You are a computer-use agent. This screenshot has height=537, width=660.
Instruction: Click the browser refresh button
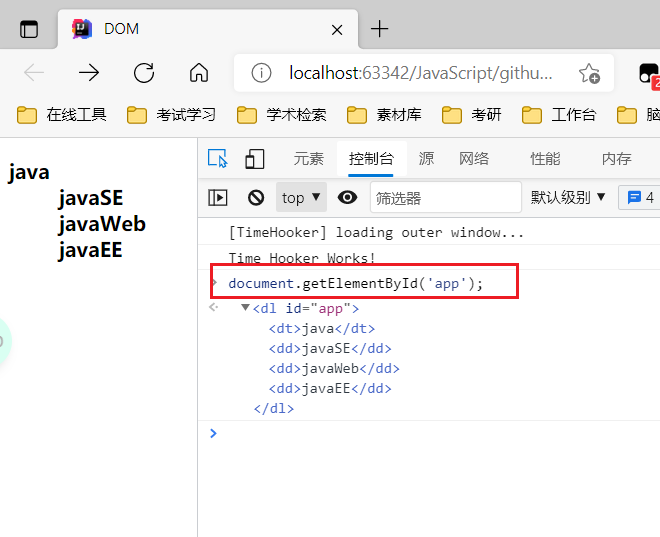[x=144, y=72]
